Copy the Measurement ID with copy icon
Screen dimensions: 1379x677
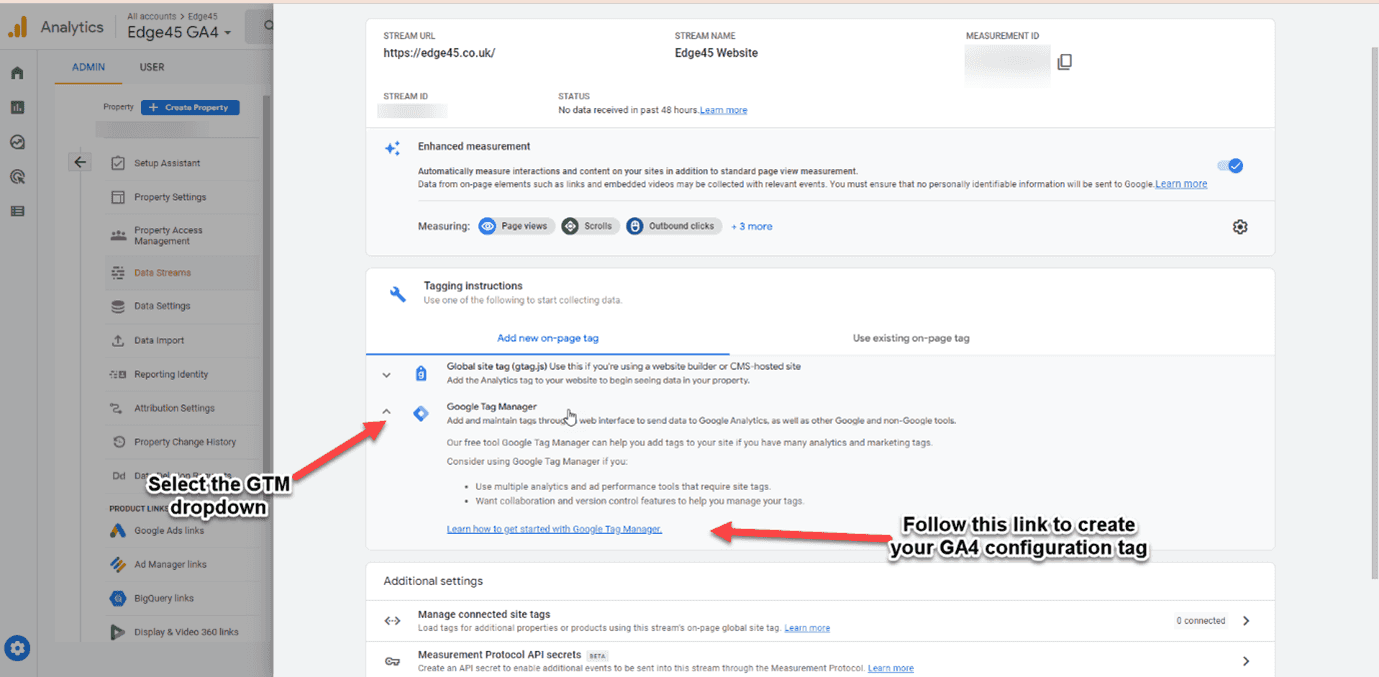1064,62
